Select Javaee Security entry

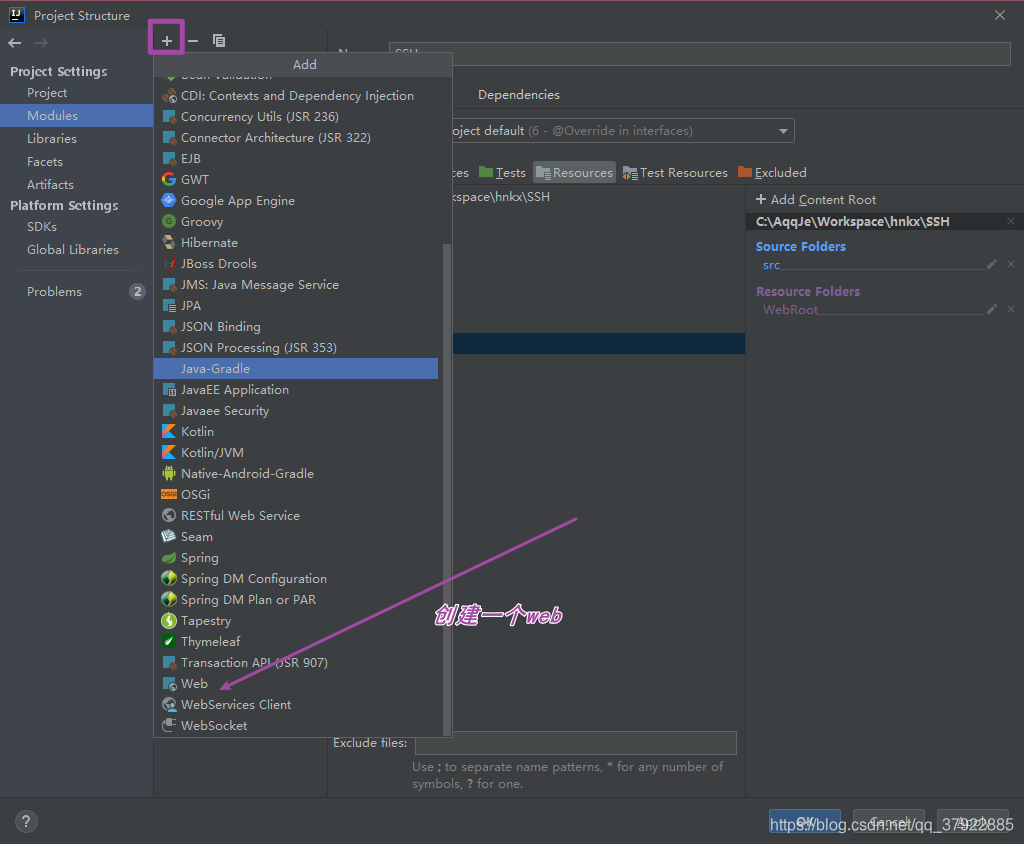tap(296, 411)
